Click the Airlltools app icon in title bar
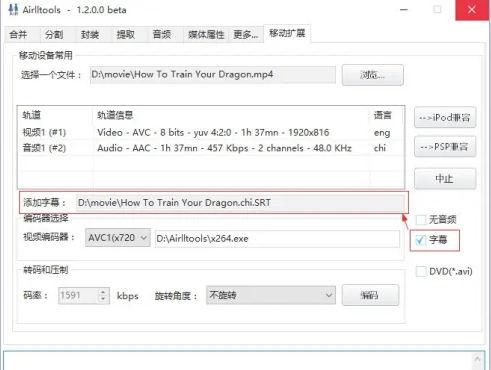The height and width of the screenshot is (370, 491). (x=13, y=10)
